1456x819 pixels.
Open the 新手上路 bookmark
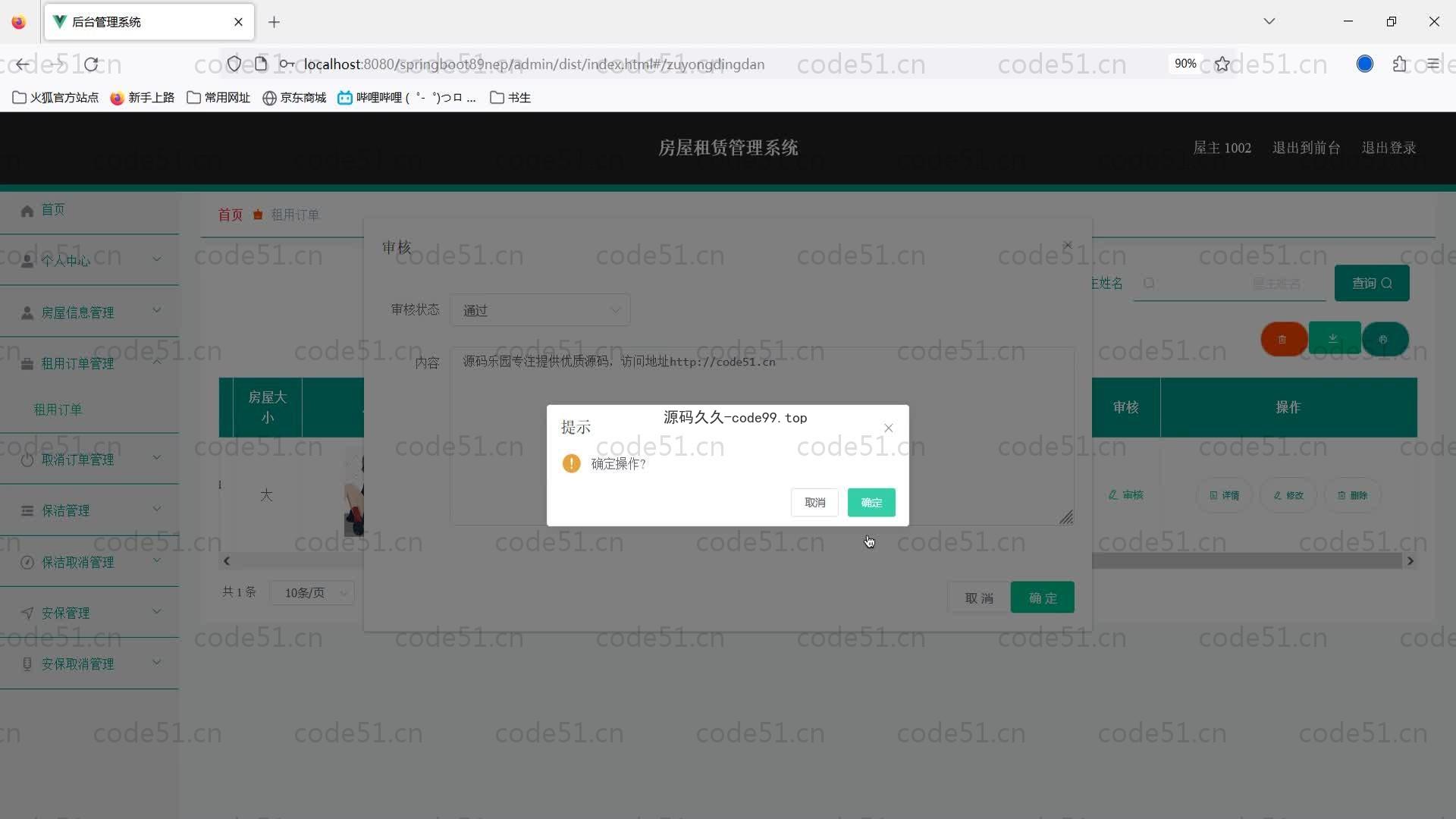[143, 98]
